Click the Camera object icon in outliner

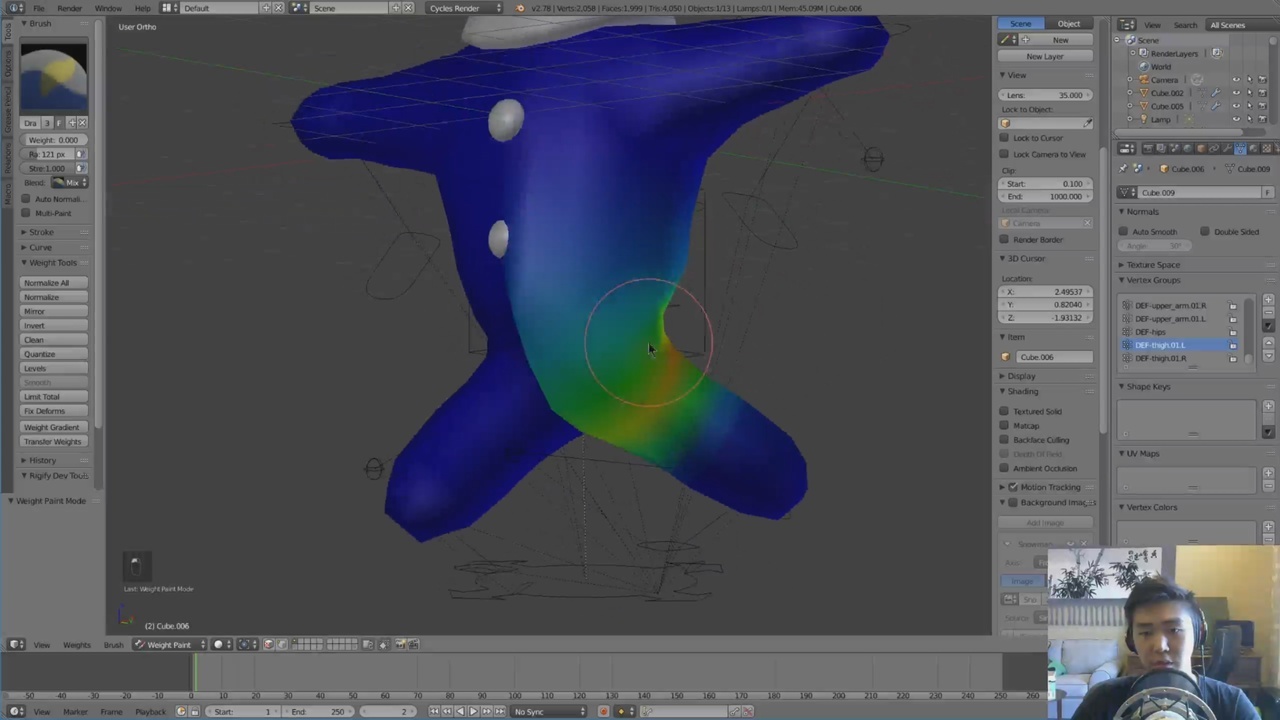[x=1144, y=80]
